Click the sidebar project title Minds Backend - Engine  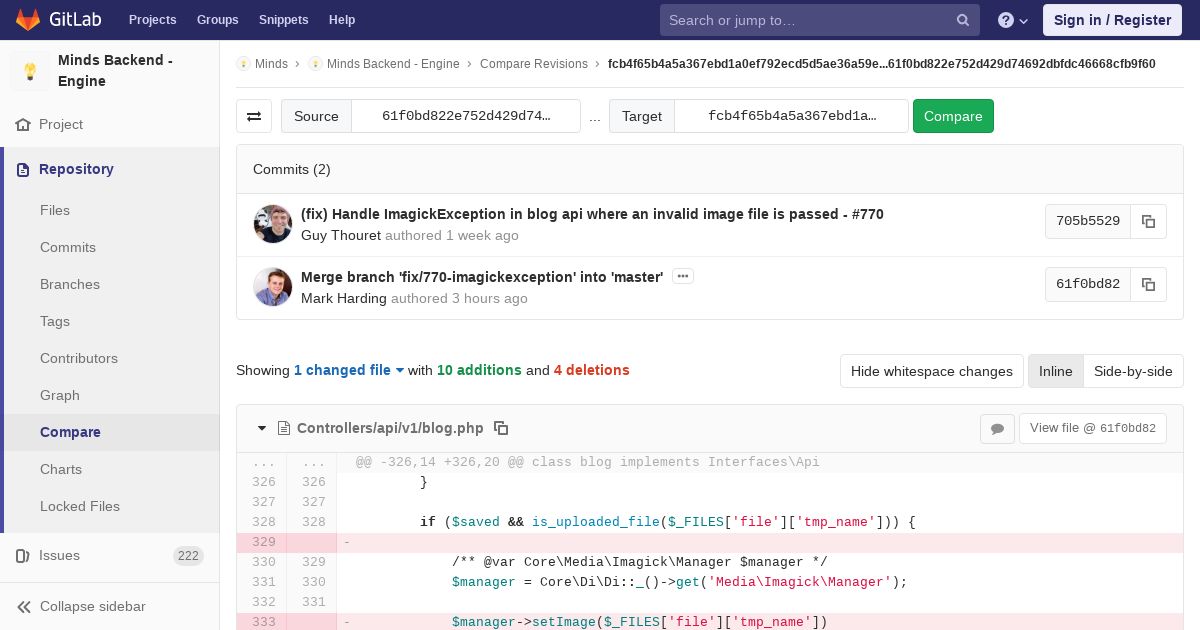click(x=115, y=71)
